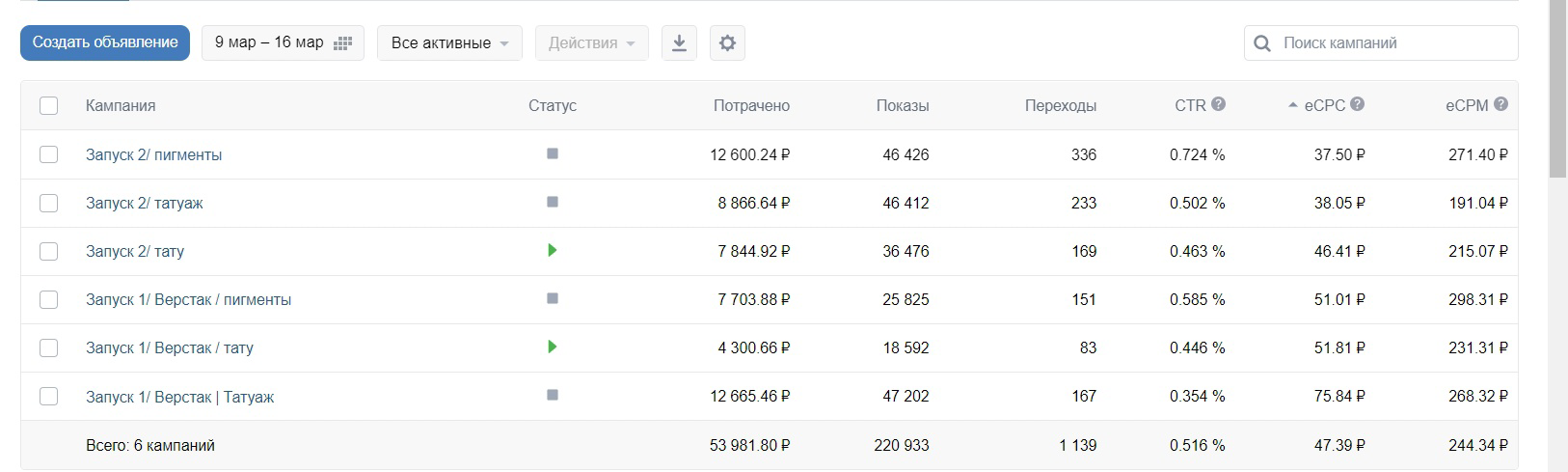
Task: Open campaign Запуск 2/ пигменты
Action: [x=153, y=154]
